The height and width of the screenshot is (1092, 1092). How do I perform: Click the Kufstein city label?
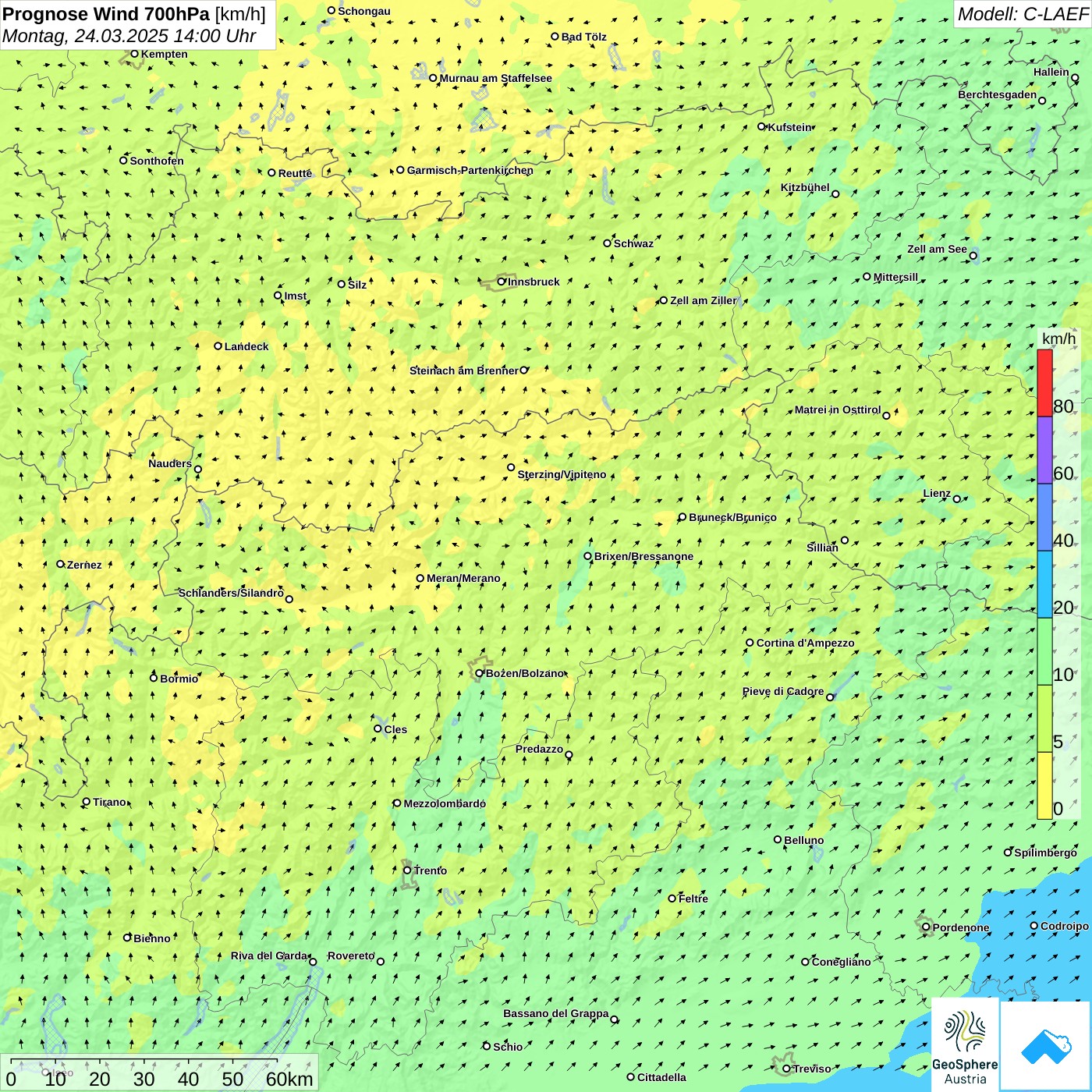pos(789,127)
